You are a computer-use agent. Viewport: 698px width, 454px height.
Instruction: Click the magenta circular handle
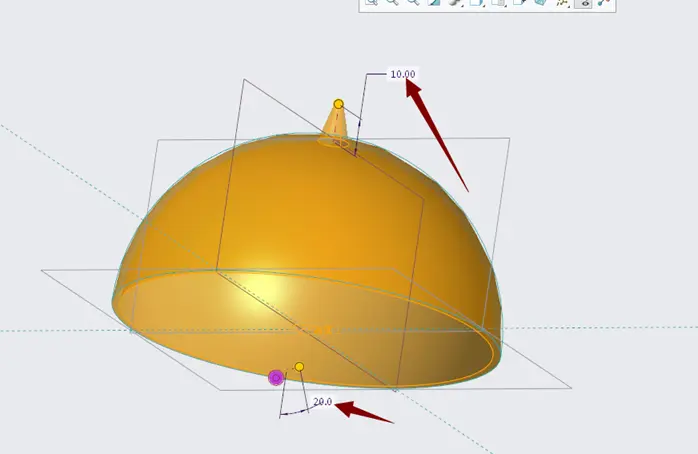click(276, 378)
